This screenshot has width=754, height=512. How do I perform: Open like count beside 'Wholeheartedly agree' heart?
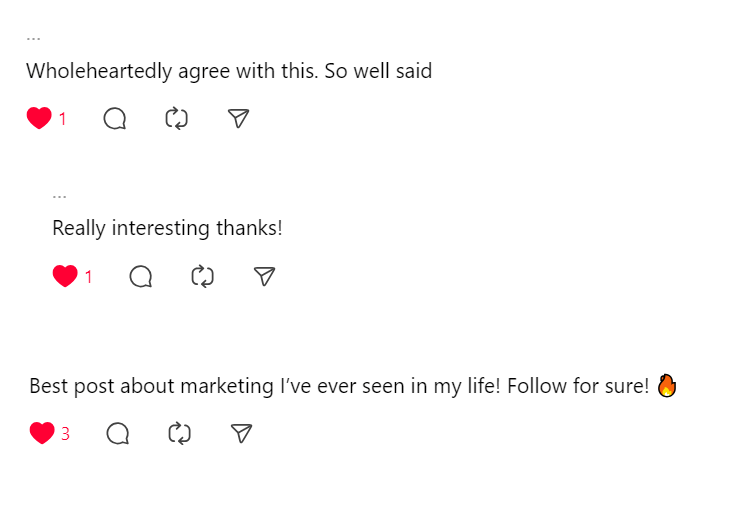pyautogui.click(x=63, y=119)
